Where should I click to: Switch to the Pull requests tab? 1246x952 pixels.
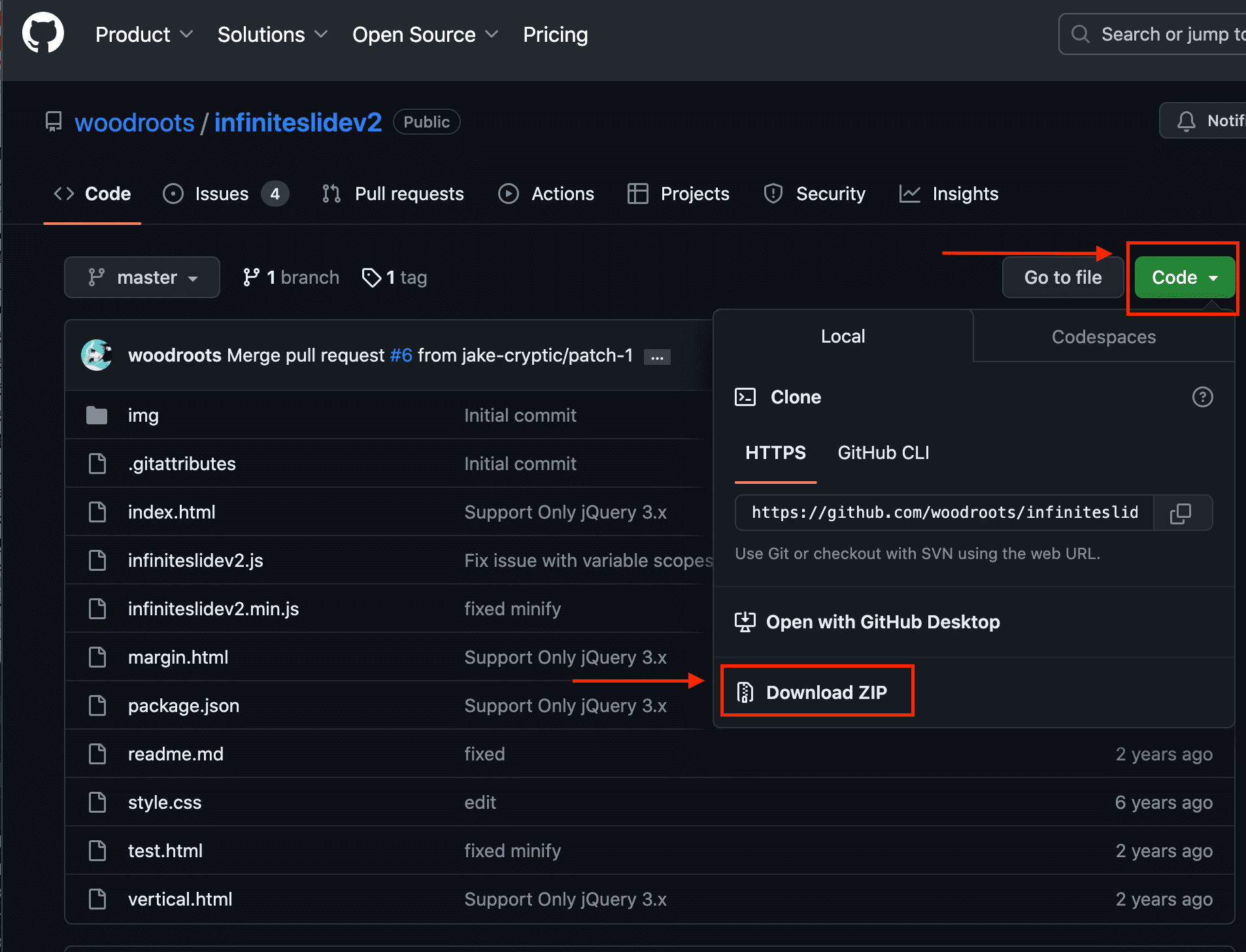[393, 194]
